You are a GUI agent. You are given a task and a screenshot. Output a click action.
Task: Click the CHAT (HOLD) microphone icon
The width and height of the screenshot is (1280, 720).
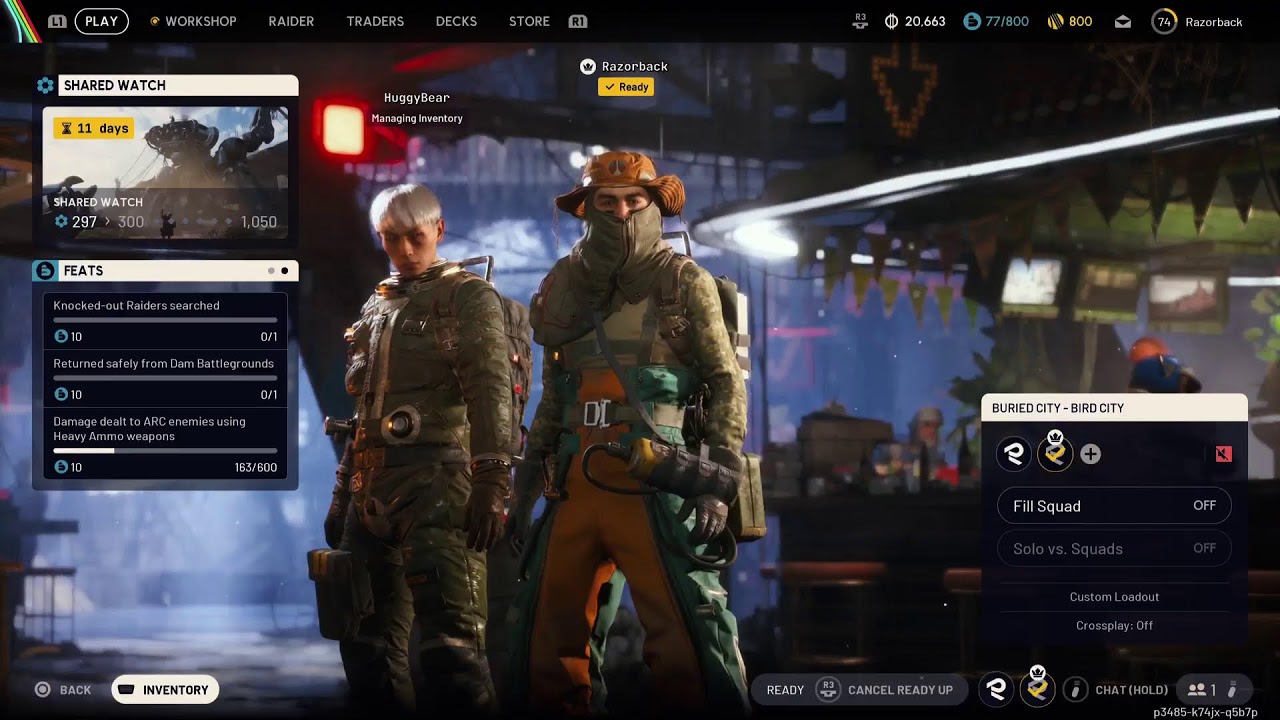1075,689
